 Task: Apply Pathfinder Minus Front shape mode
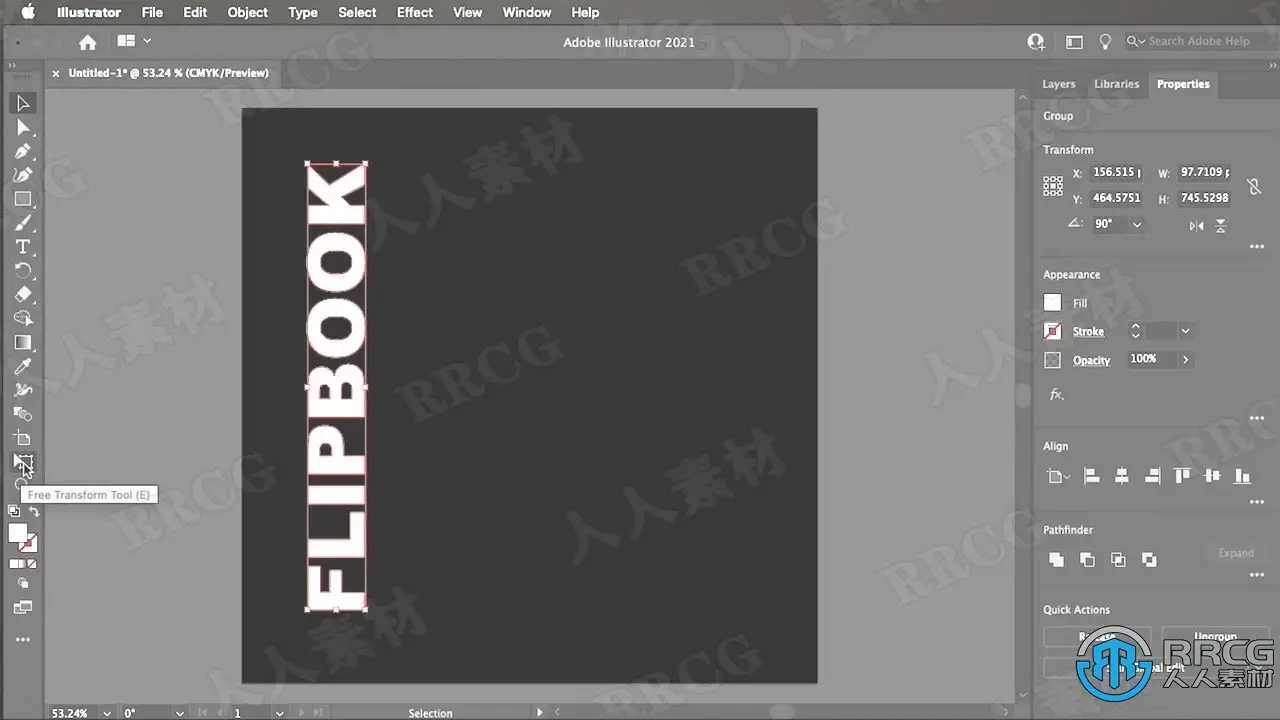[1087, 560]
